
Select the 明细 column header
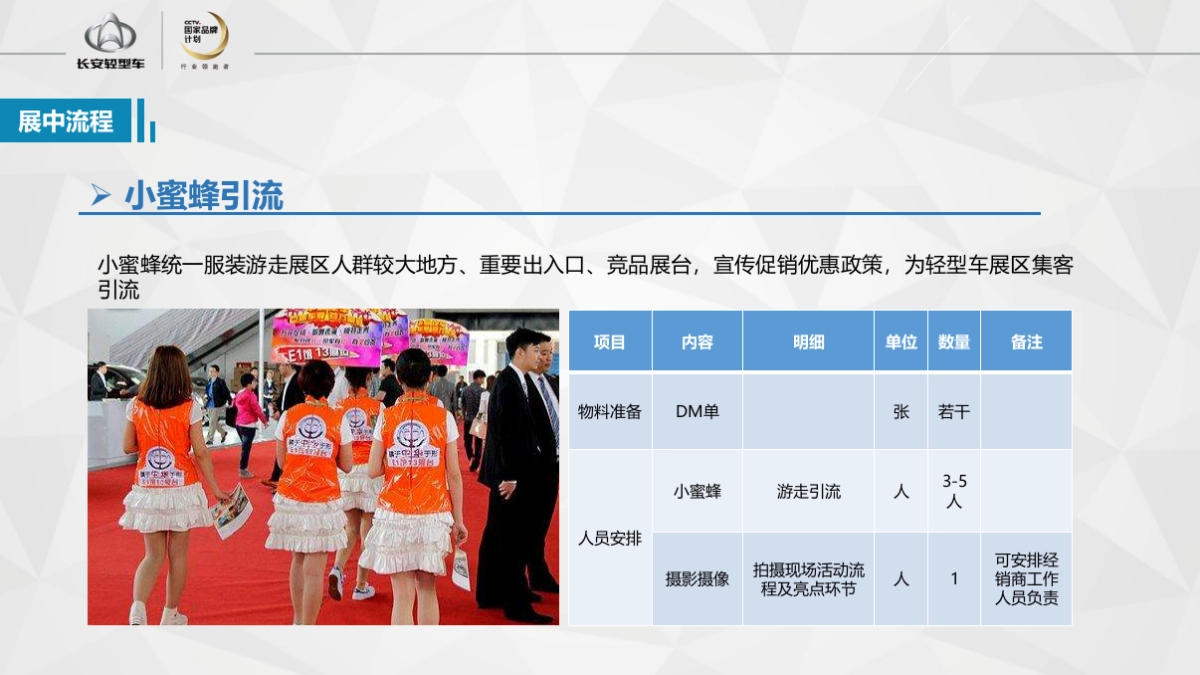(x=808, y=341)
